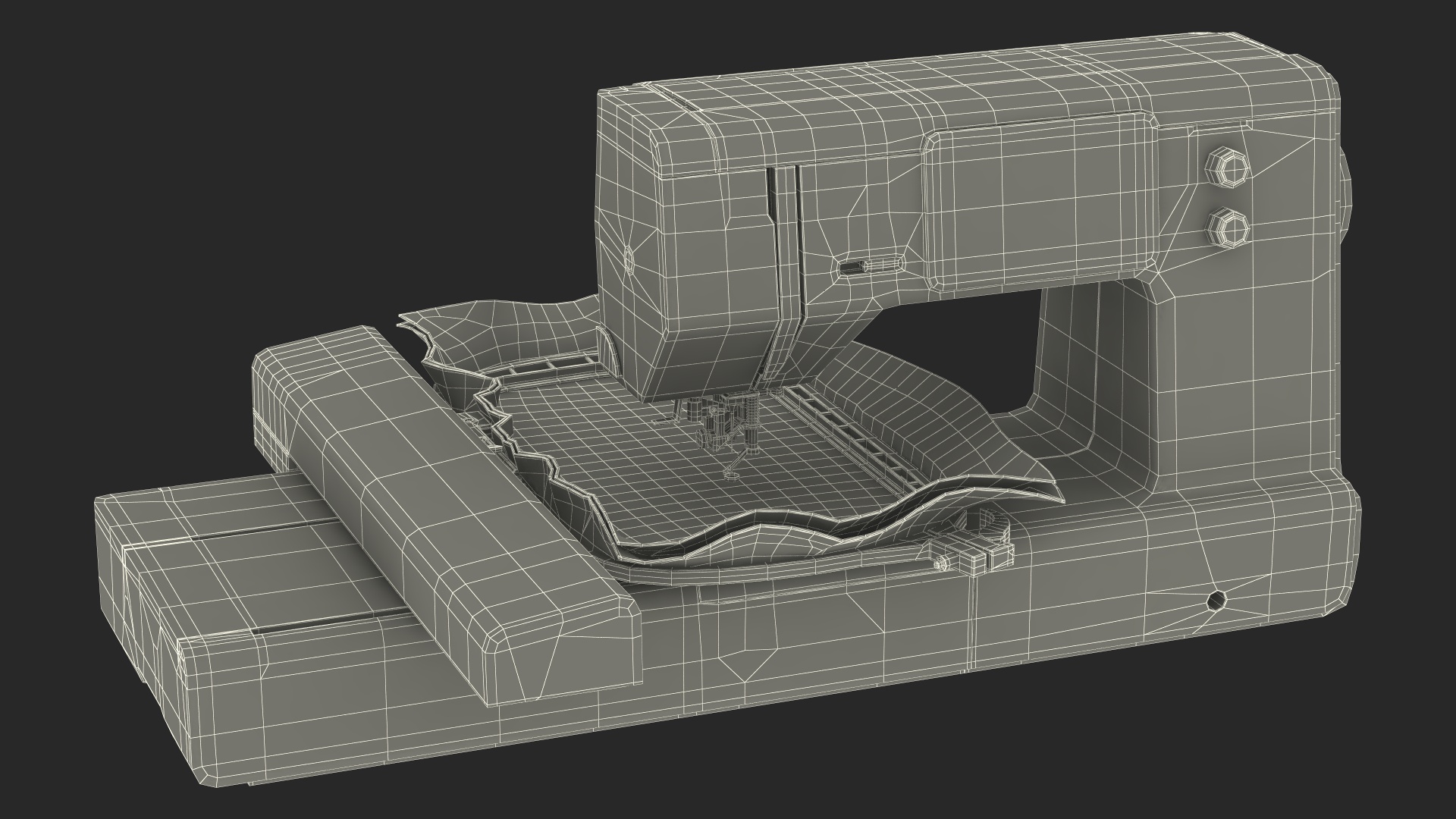Select the speed slider handle on machine front

point(852,267)
